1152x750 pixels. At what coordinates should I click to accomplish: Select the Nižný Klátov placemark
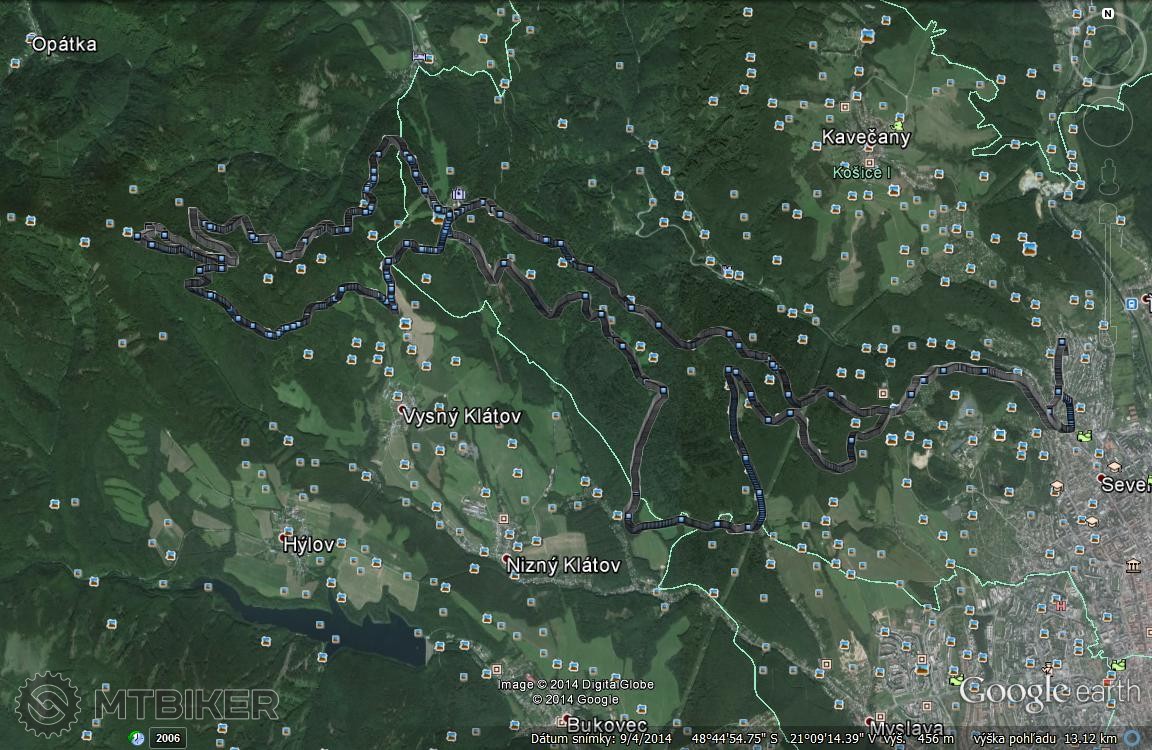click(562, 565)
